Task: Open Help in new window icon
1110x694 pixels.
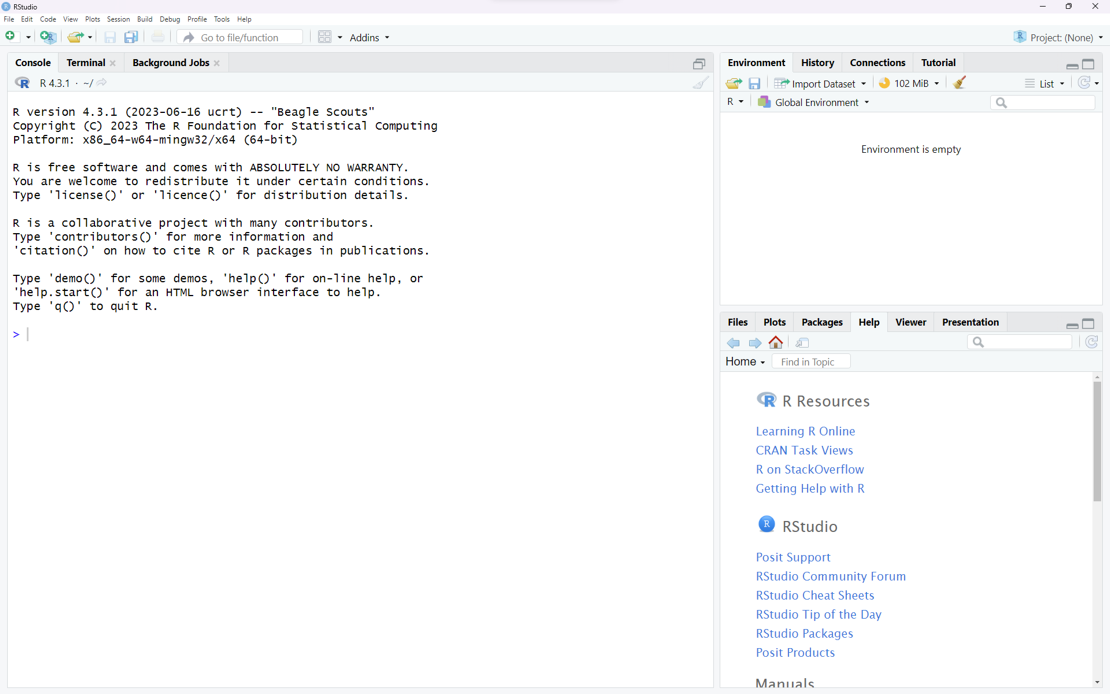Action: click(802, 343)
